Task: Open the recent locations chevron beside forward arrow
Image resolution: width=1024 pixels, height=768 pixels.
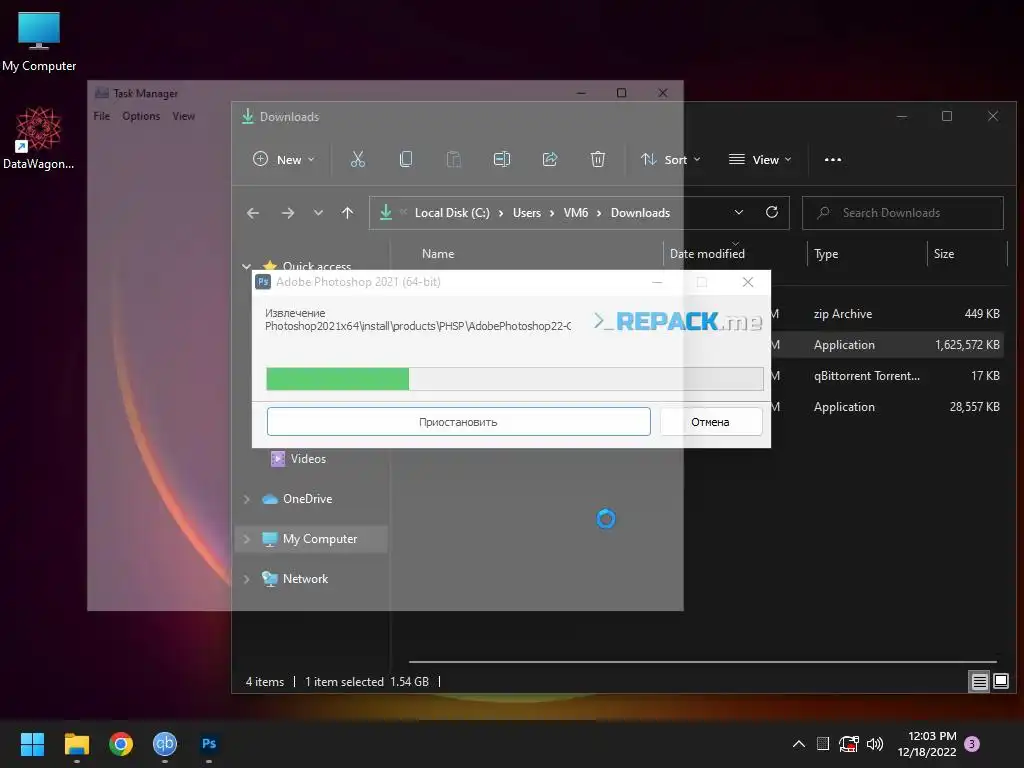Action: [x=318, y=213]
